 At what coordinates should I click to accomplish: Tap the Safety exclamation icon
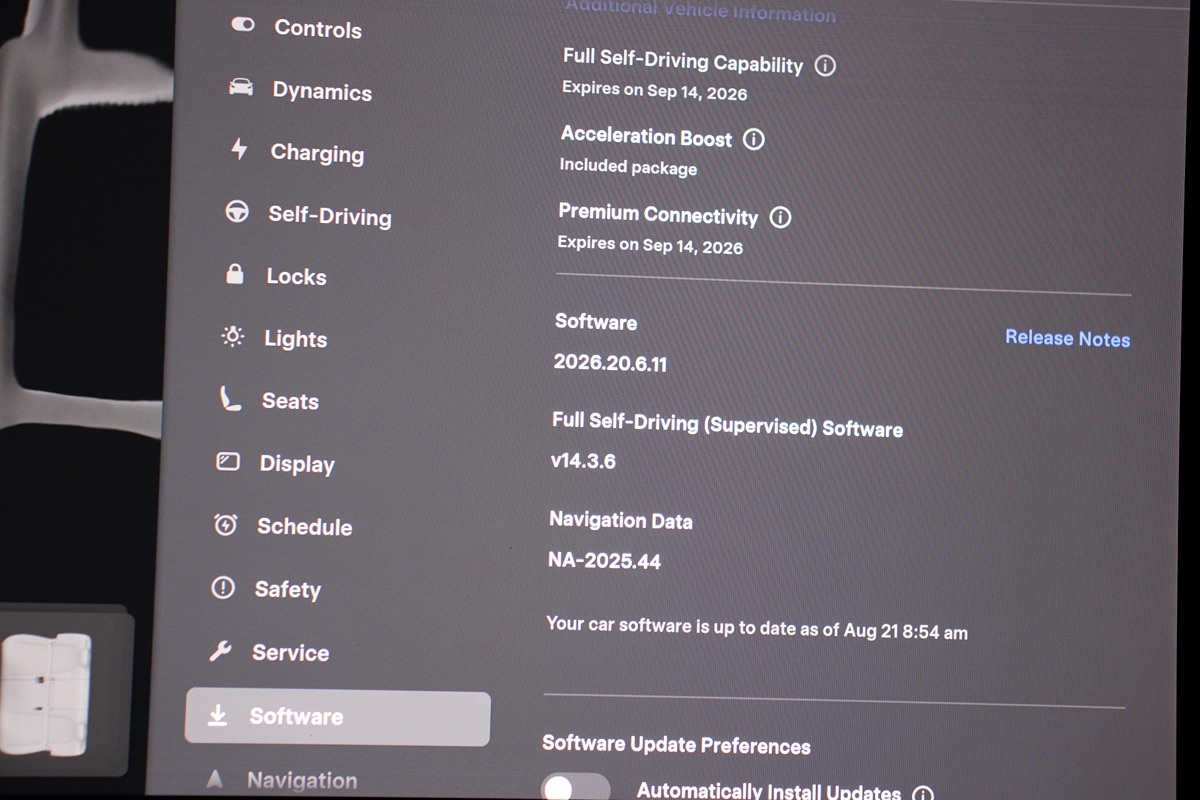coord(223,588)
